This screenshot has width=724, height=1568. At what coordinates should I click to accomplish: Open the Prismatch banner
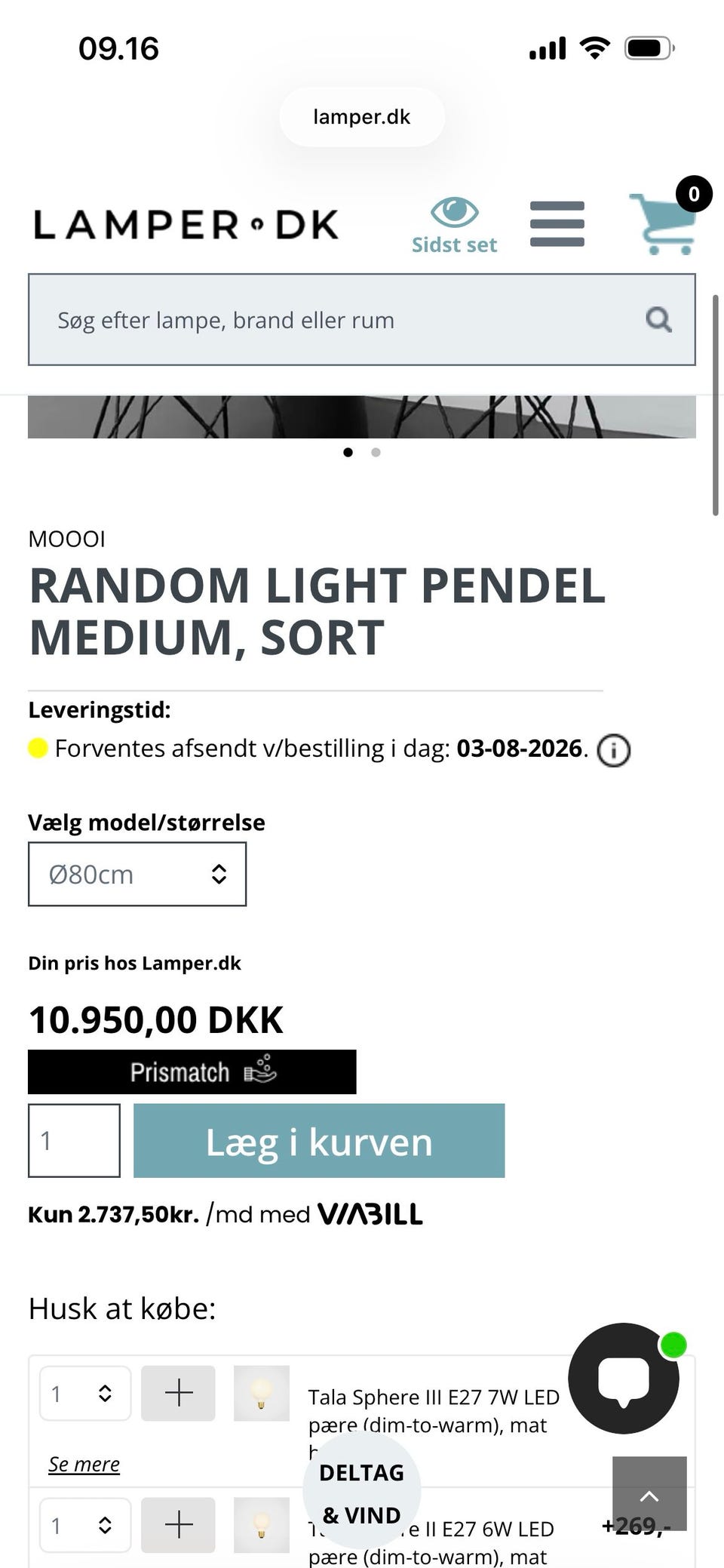pyautogui.click(x=192, y=1071)
